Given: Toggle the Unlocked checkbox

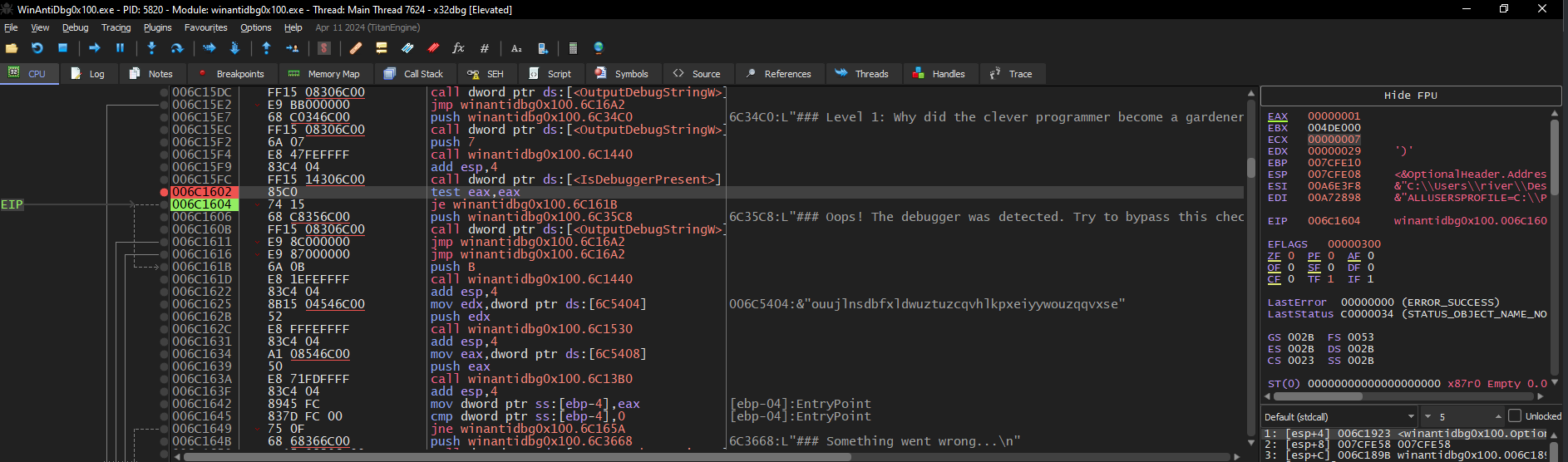Looking at the screenshot, I should (1515, 416).
